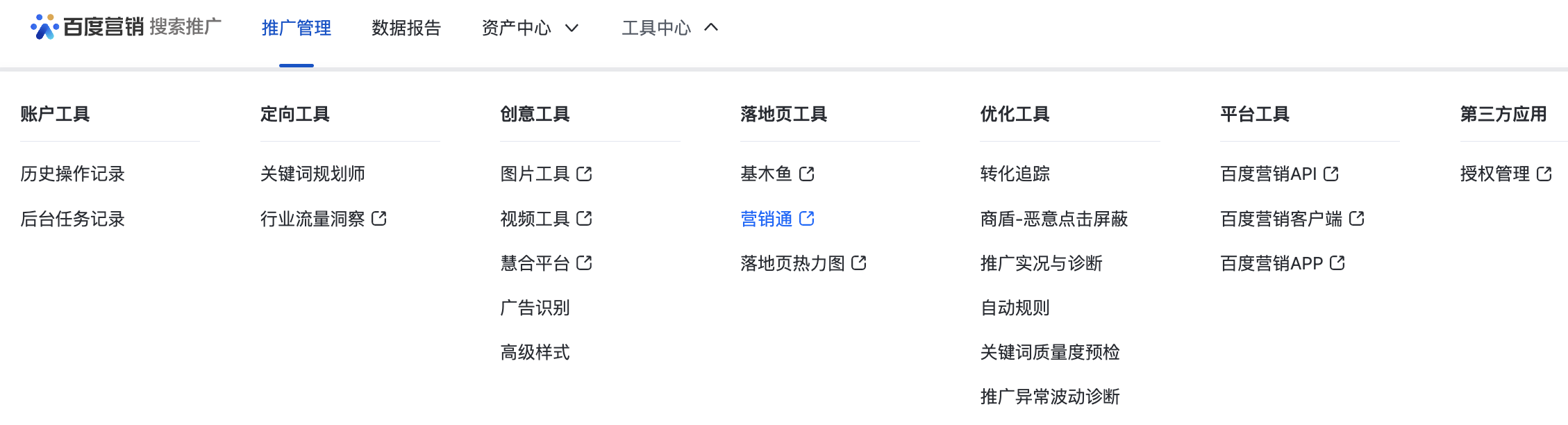Open 关键词规划师 tool
The image size is (1568, 425).
pos(312,174)
